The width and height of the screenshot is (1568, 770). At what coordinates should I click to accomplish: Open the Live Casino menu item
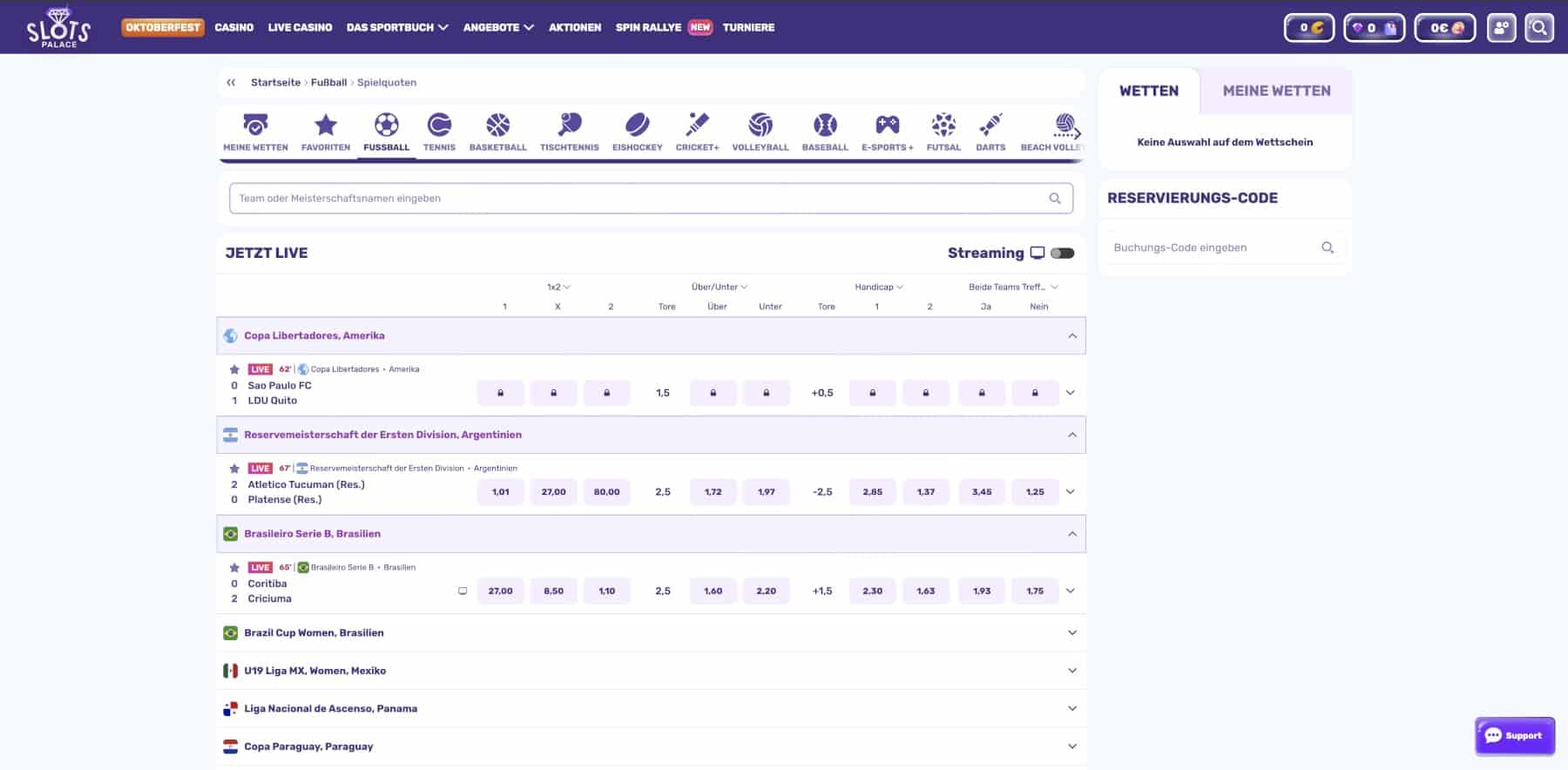coord(300,28)
